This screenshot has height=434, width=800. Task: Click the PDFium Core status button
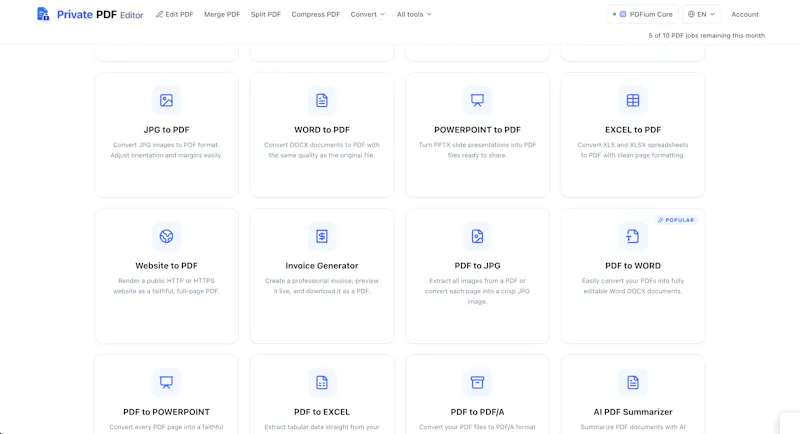pos(643,14)
